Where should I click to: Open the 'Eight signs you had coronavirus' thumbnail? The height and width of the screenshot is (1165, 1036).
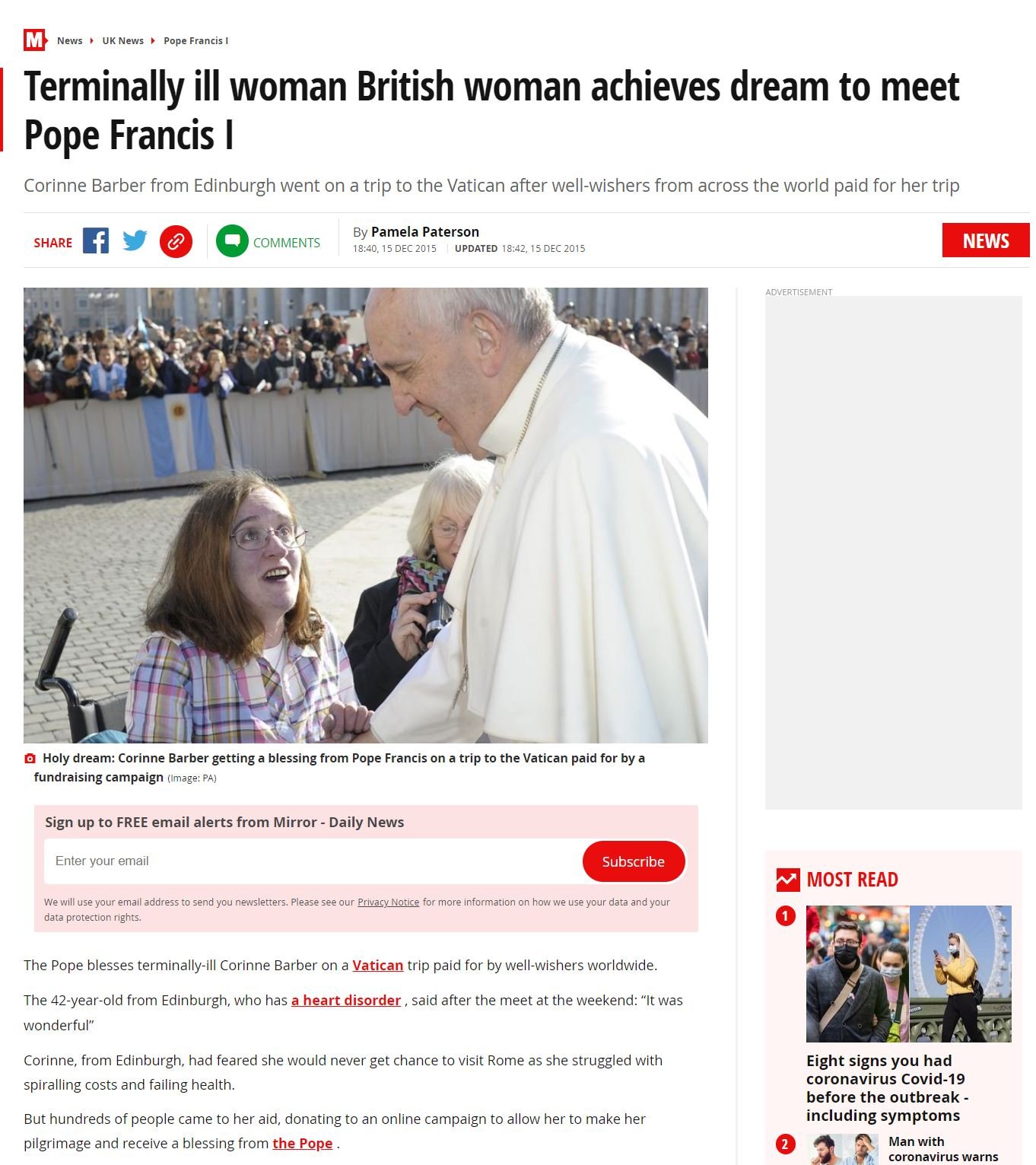(909, 973)
